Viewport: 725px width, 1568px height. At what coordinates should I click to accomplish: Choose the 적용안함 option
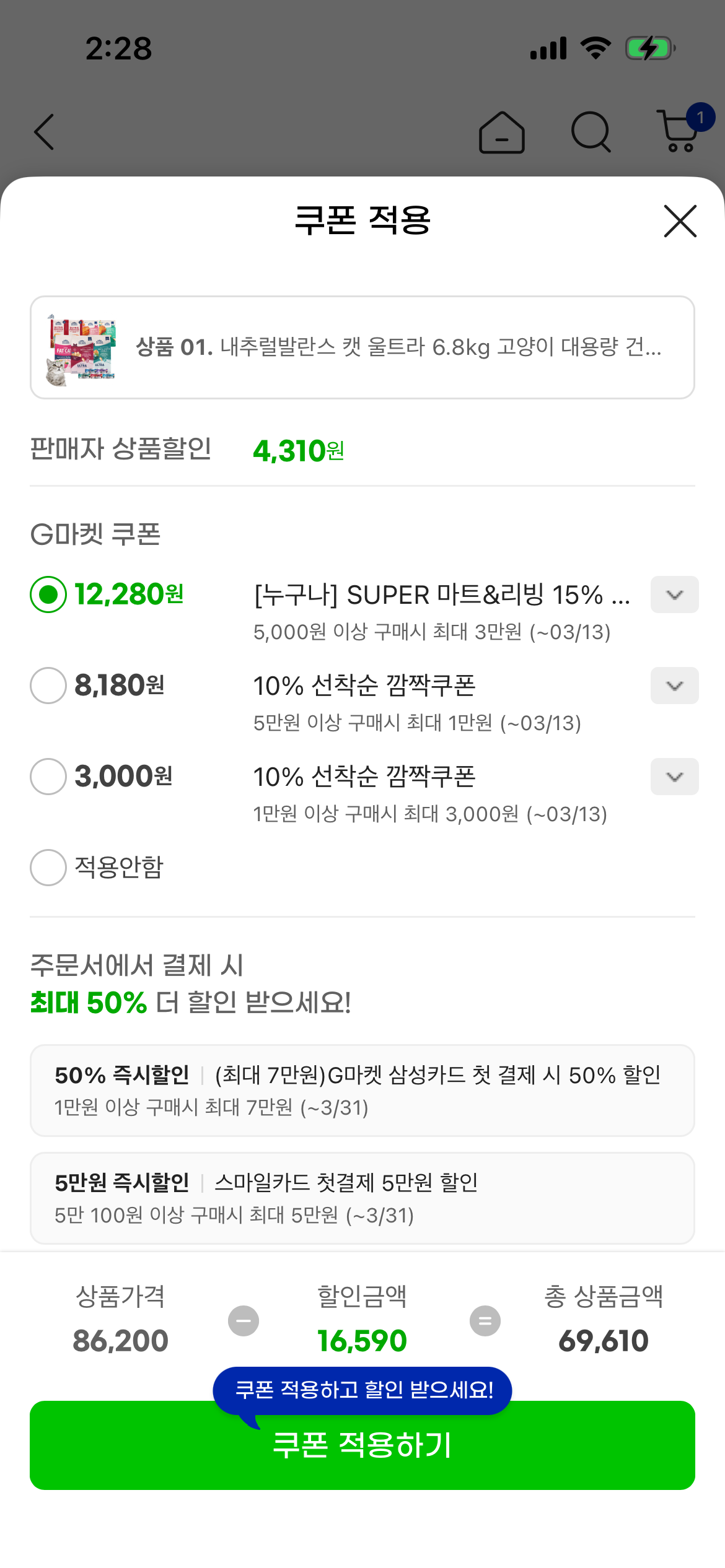pos(48,868)
